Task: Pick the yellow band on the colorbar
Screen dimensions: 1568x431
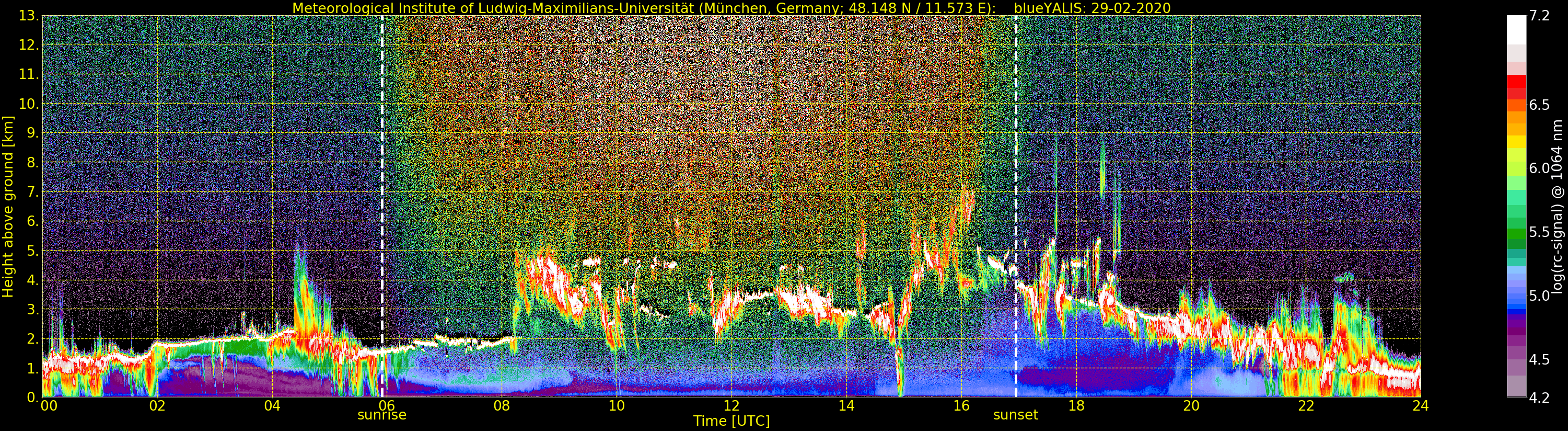Action: (1516, 141)
